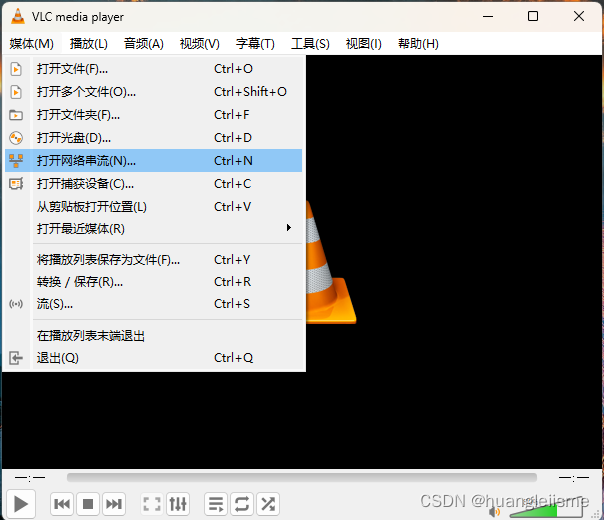604x520 pixels.
Task: Open the 音频(A) menu
Action: (144, 44)
